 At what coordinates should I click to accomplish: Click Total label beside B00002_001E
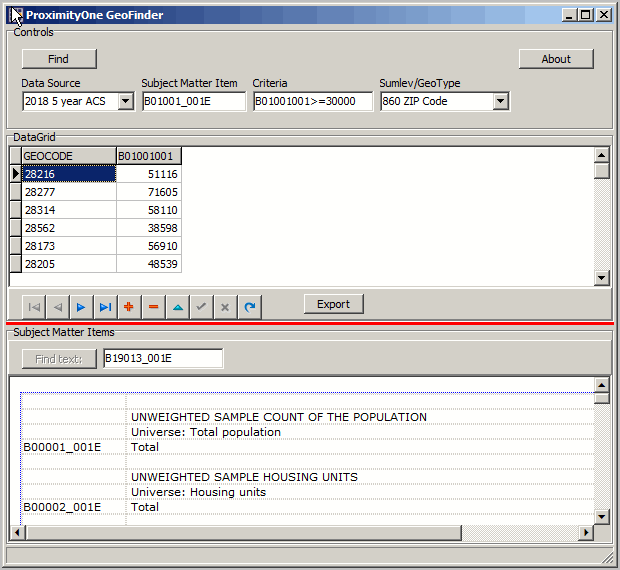(x=145, y=507)
